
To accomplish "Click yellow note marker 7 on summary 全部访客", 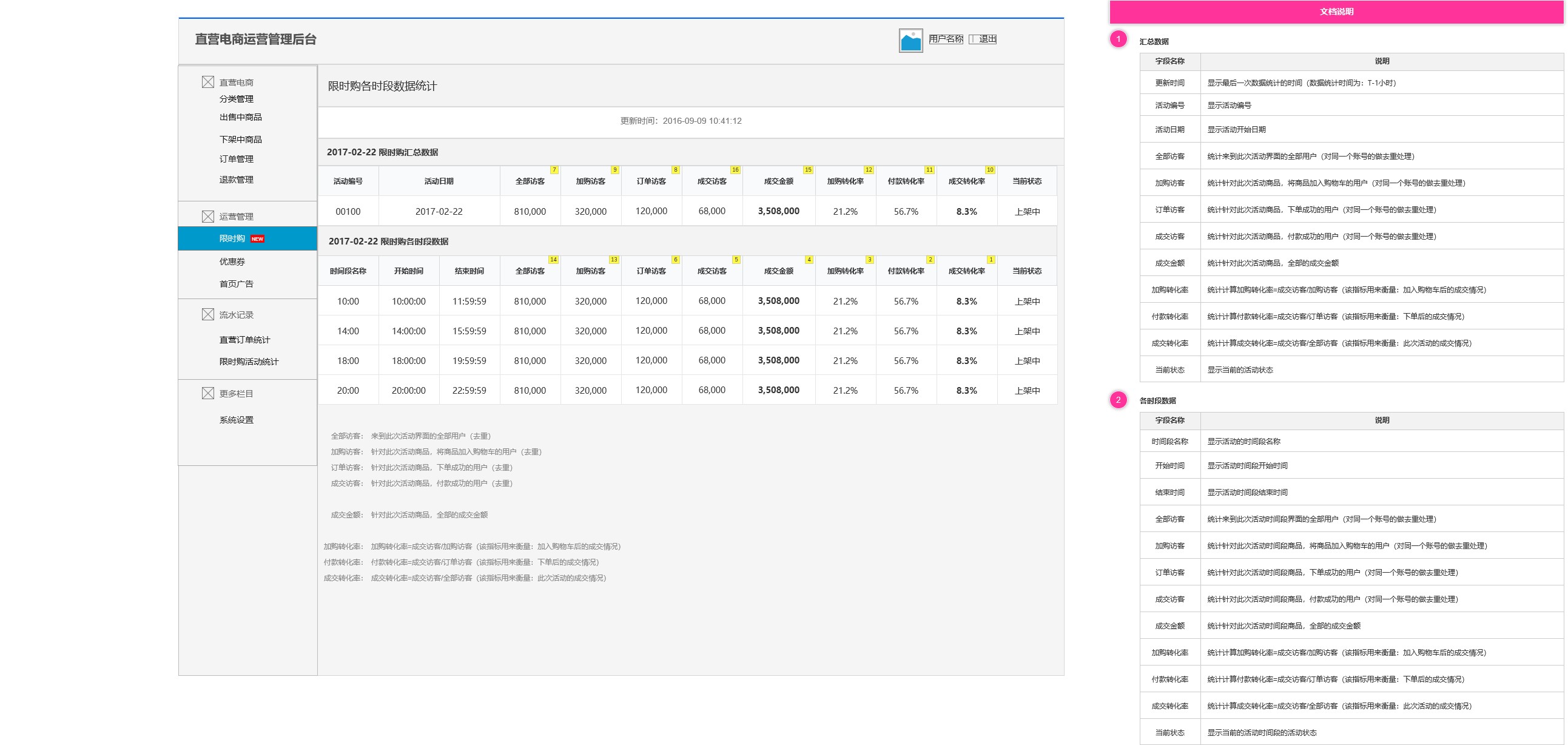I will click(x=554, y=170).
